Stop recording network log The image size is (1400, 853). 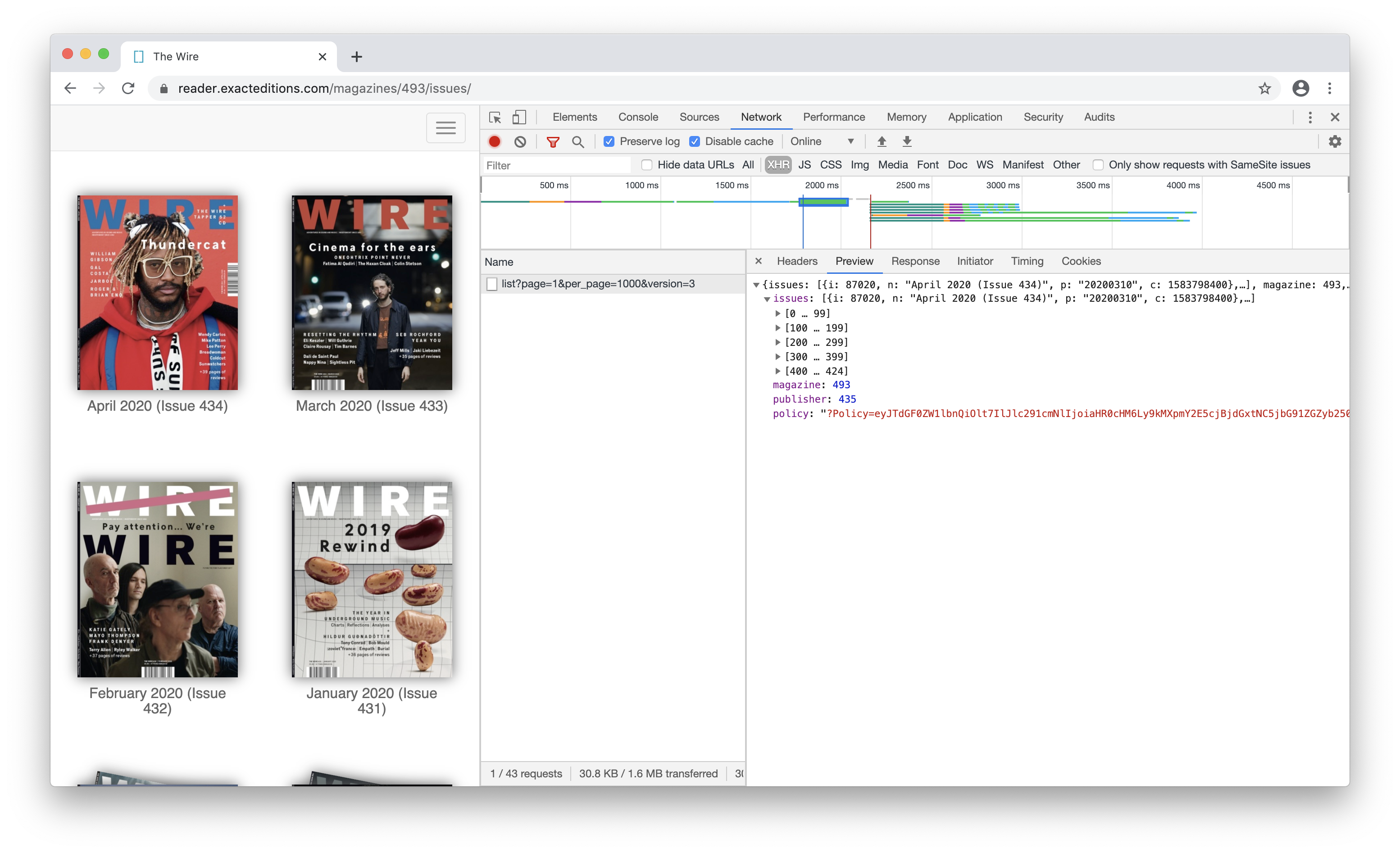[x=494, y=141]
